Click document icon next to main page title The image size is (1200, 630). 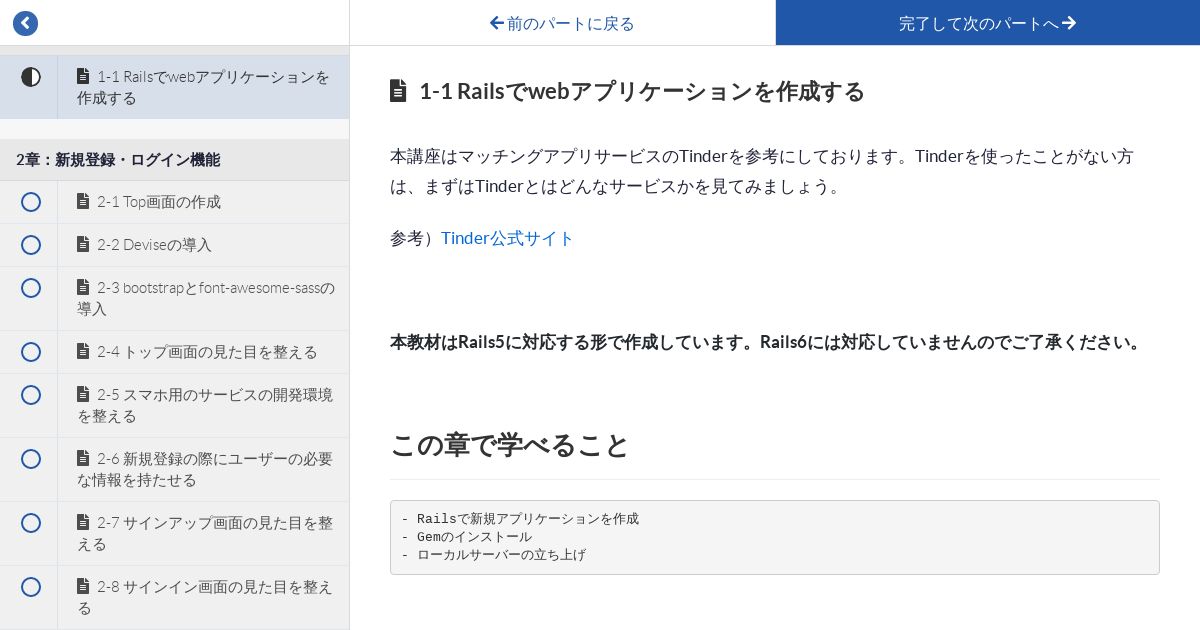(x=398, y=91)
